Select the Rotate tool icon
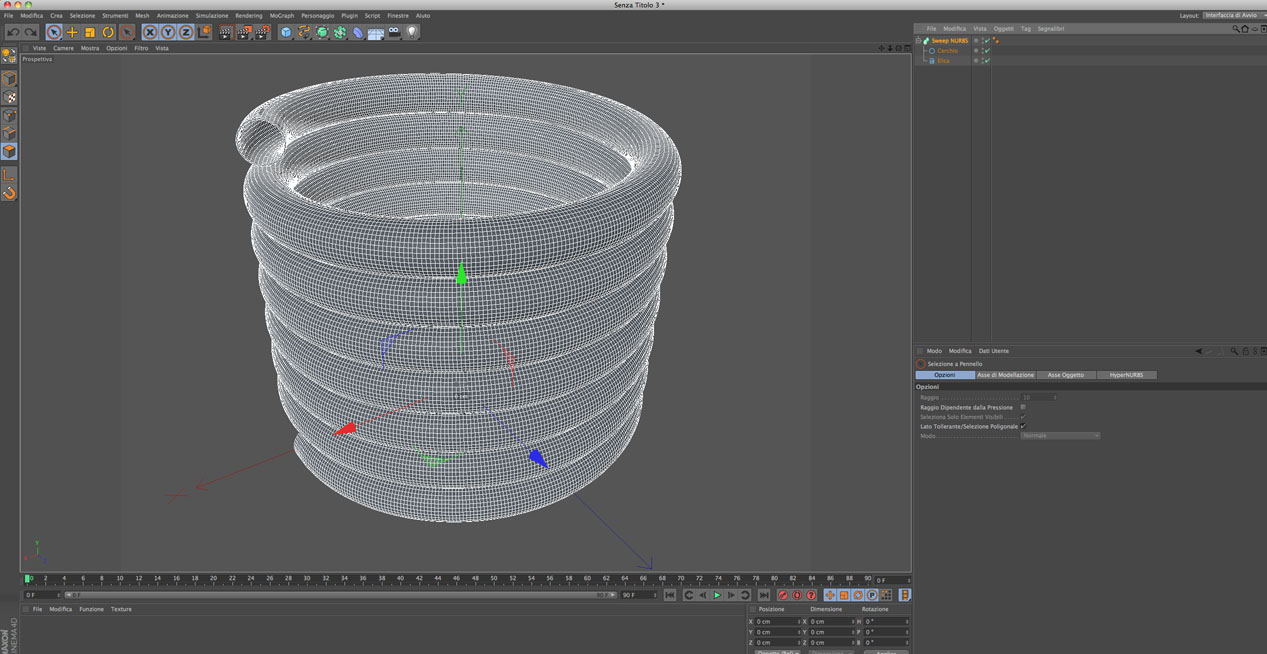 (x=108, y=33)
